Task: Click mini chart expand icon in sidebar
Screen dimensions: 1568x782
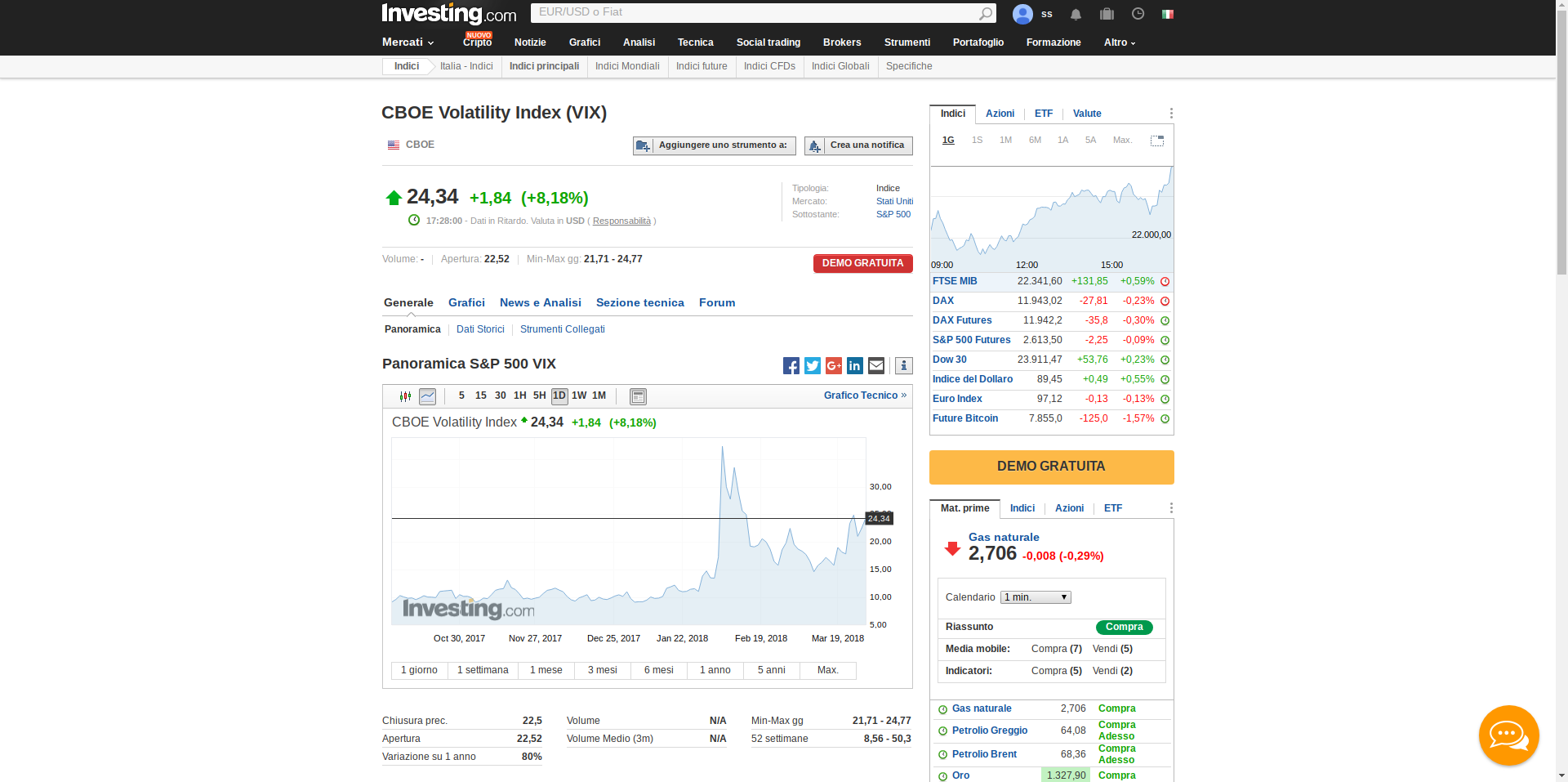Action: (x=1157, y=141)
